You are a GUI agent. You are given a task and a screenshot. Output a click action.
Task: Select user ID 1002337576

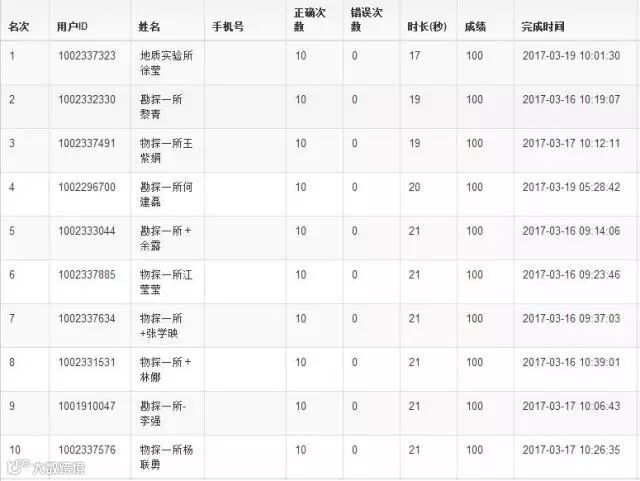[87, 450]
